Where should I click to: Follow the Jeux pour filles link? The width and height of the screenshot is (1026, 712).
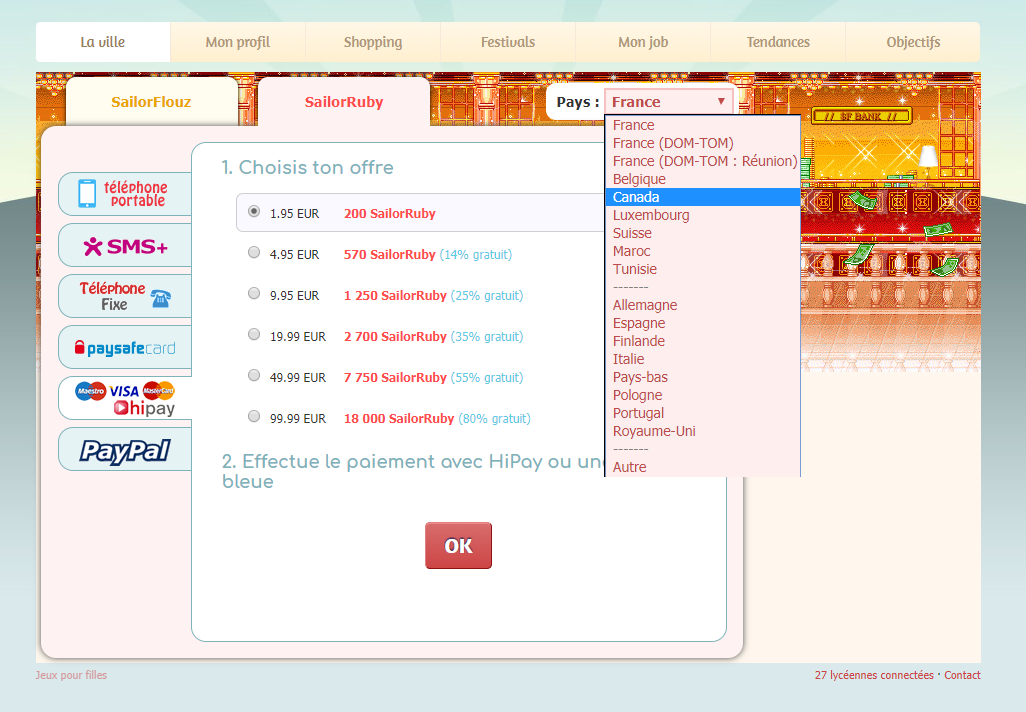click(71, 675)
